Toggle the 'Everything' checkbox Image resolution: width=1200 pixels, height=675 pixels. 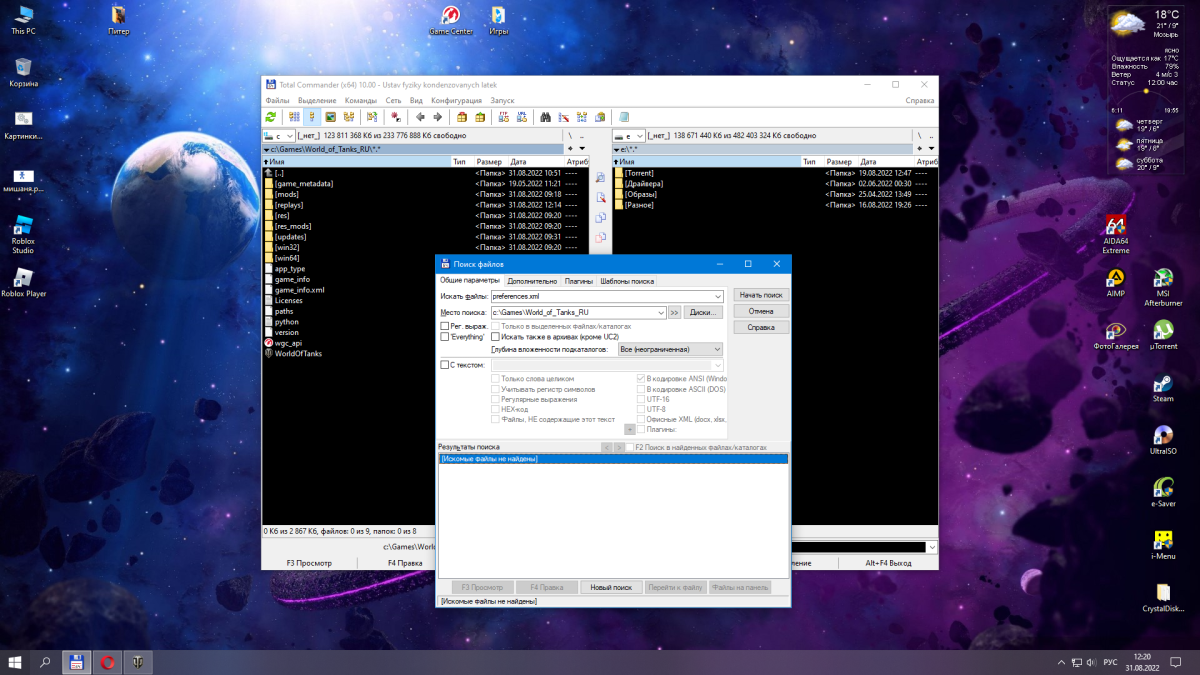(x=446, y=337)
